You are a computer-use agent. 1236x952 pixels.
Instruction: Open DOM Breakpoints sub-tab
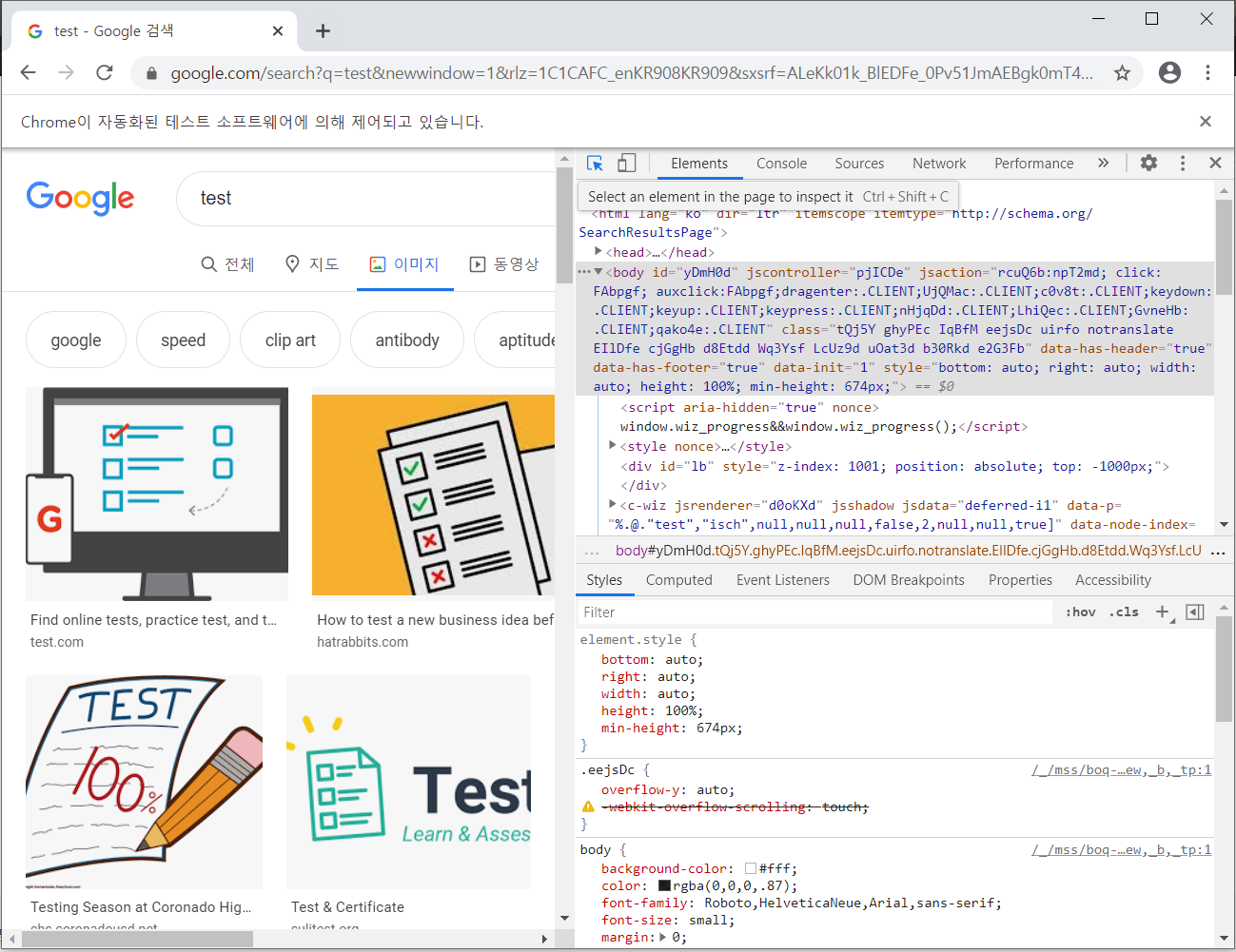click(909, 580)
